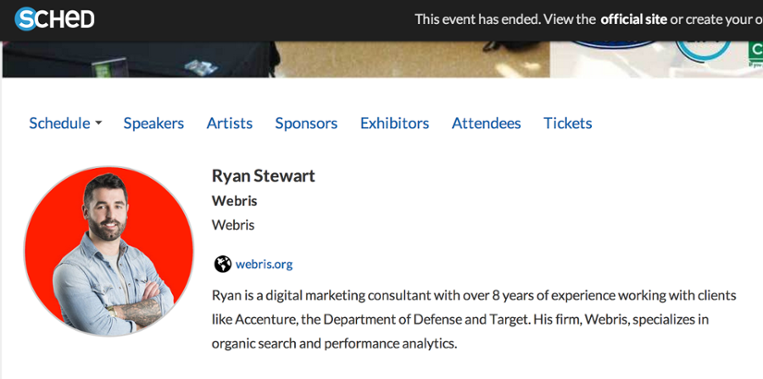View the Sponsors section
This screenshot has height=379, width=763.
[x=306, y=123]
